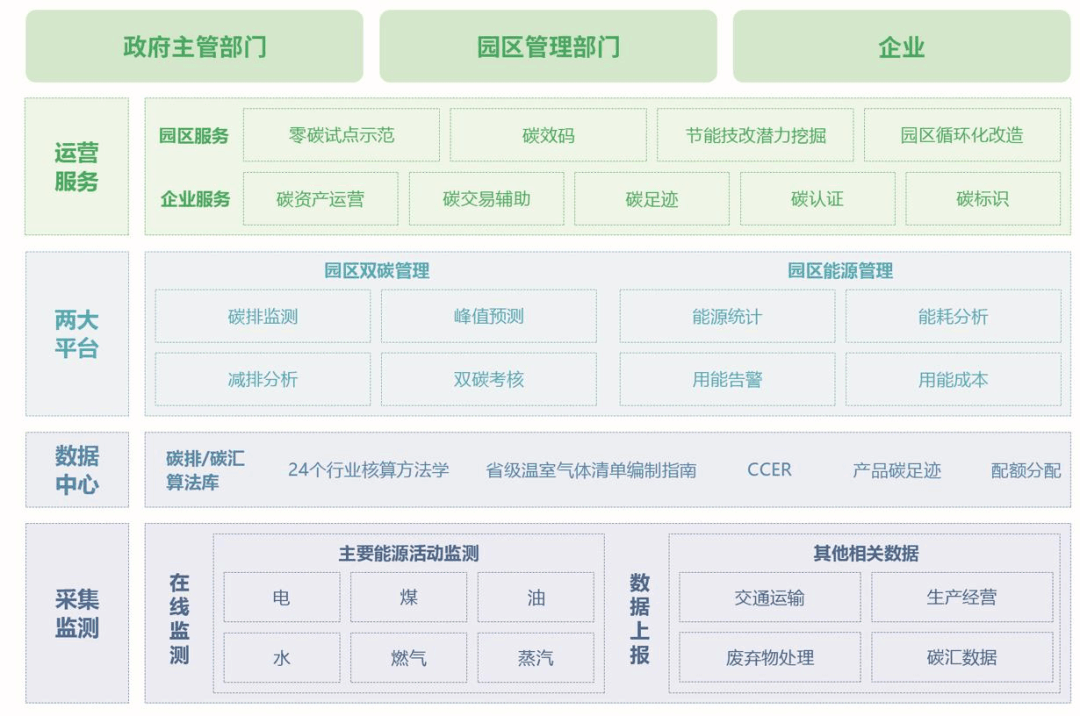Select the 电 box
This screenshot has width=1080, height=716.
pos(282,597)
